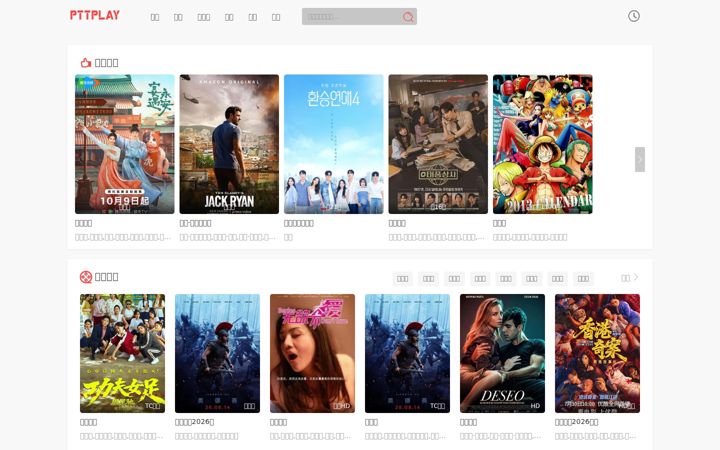This screenshot has height=450, width=720.
Task: Click the thumbs-up icon of the featured section
Action: click(x=86, y=62)
